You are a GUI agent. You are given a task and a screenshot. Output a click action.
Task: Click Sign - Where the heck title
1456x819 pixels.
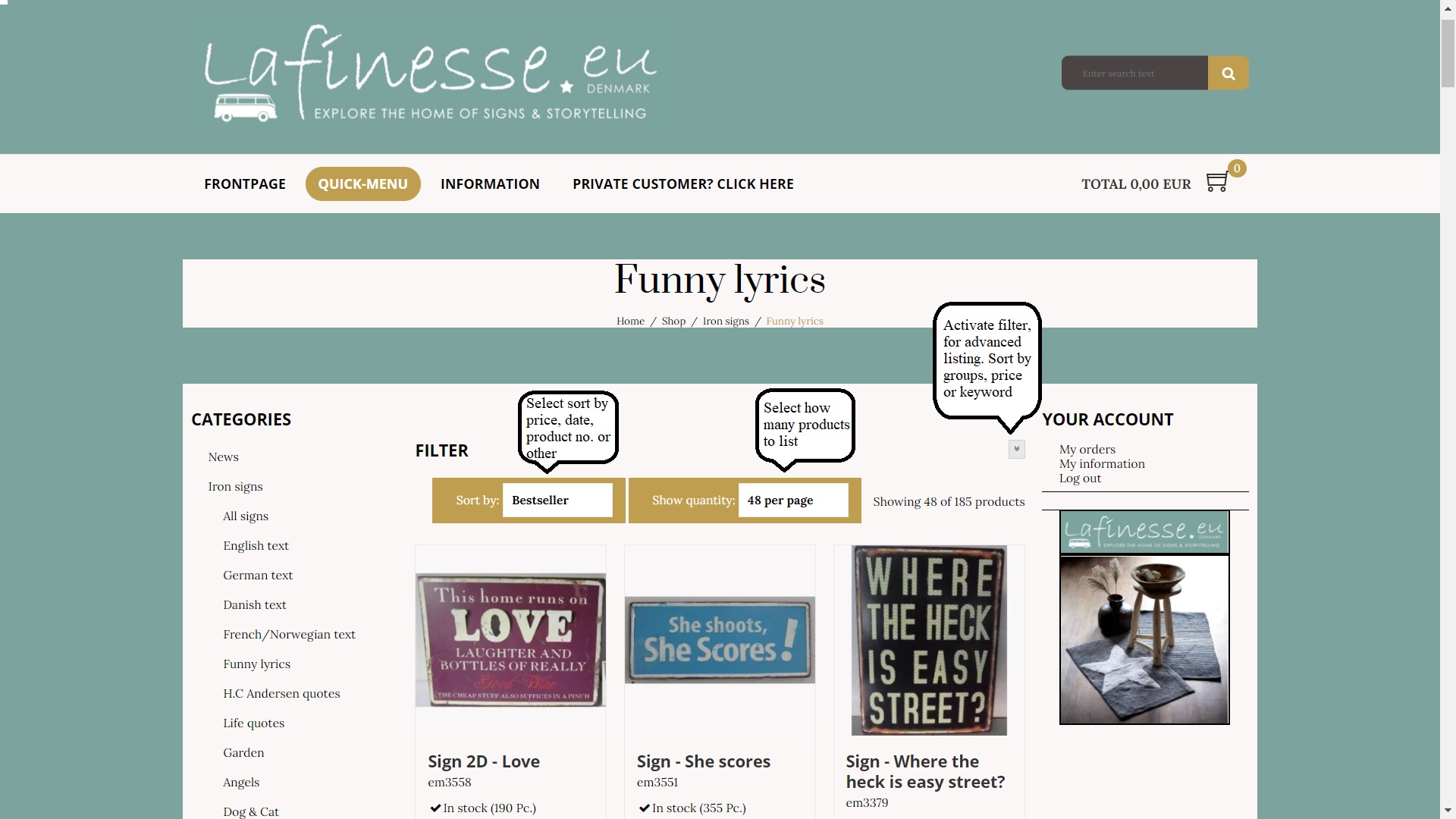925,771
